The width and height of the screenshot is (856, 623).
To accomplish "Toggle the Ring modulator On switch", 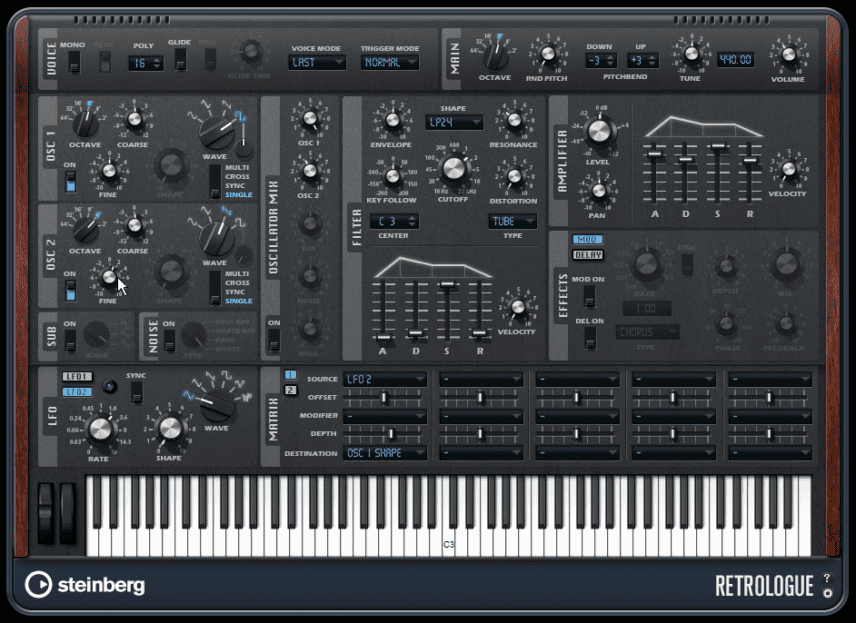I will click(x=274, y=341).
